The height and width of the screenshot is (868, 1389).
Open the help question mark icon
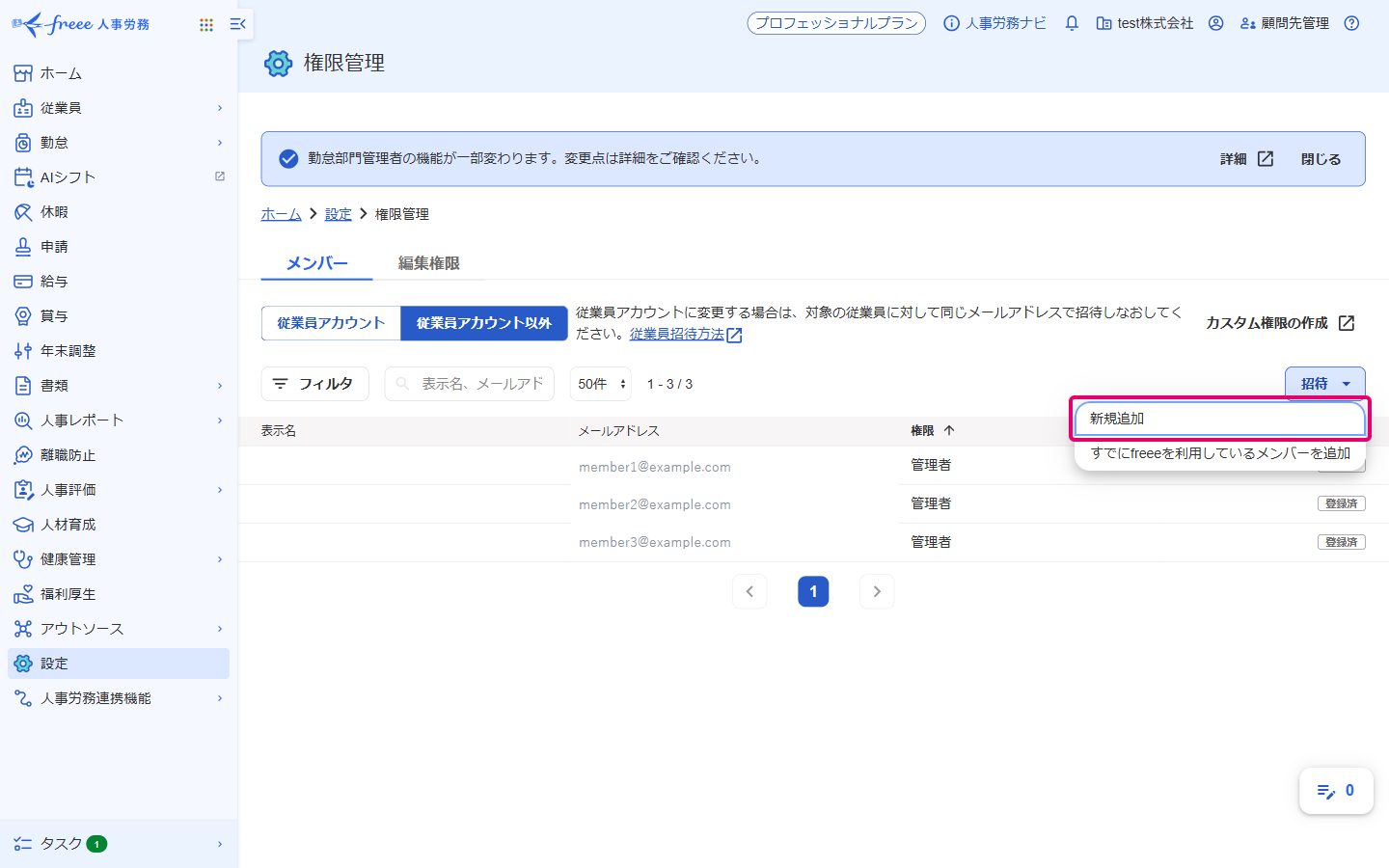click(x=1352, y=23)
